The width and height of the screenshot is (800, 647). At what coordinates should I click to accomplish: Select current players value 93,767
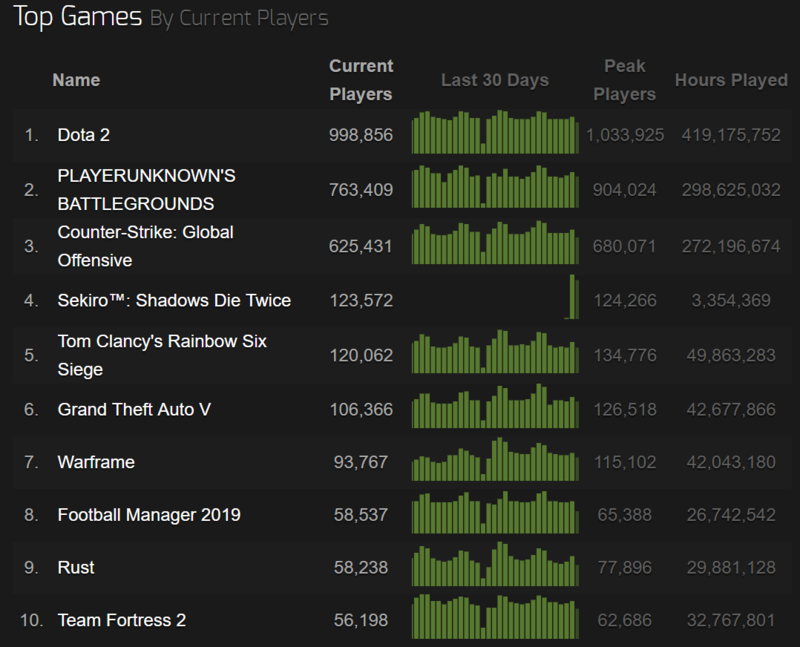(x=361, y=462)
